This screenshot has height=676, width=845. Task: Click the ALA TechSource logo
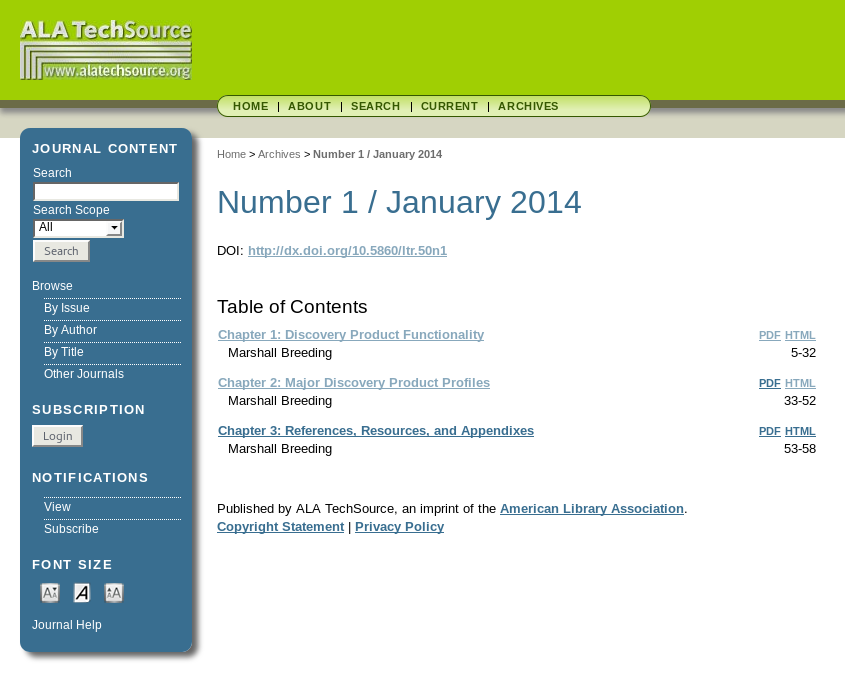[106, 50]
